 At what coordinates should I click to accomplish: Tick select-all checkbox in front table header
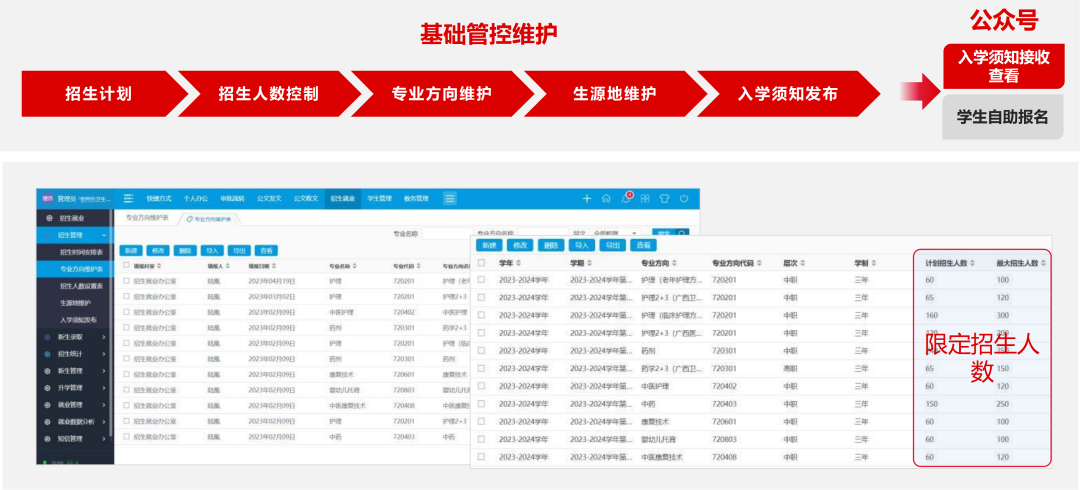coord(481,263)
